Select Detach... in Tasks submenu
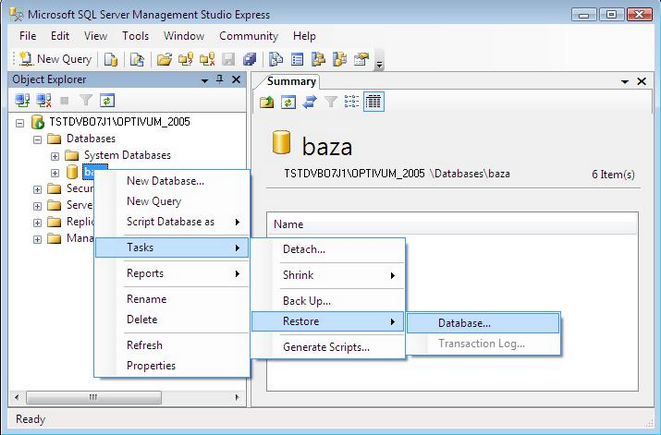Image resolution: width=661 pixels, height=435 pixels. (328, 249)
